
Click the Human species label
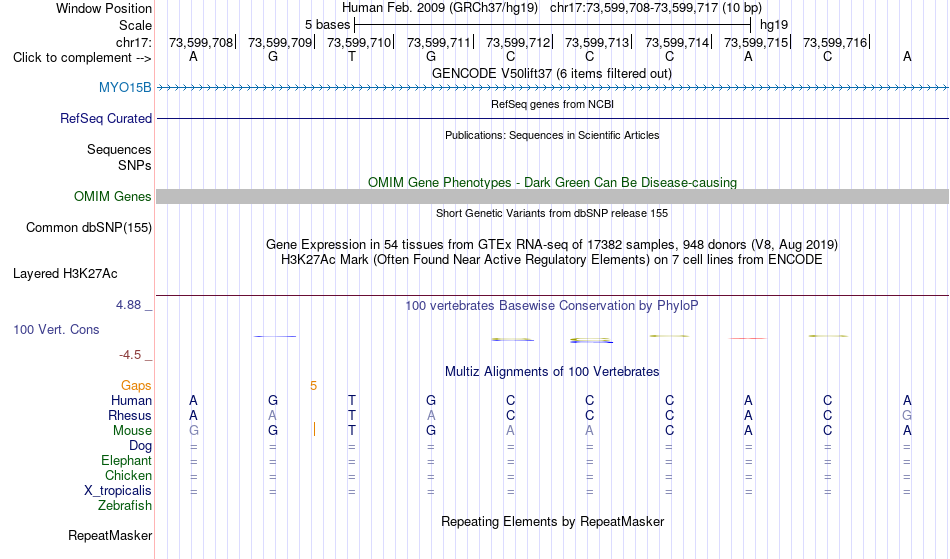pos(131,400)
